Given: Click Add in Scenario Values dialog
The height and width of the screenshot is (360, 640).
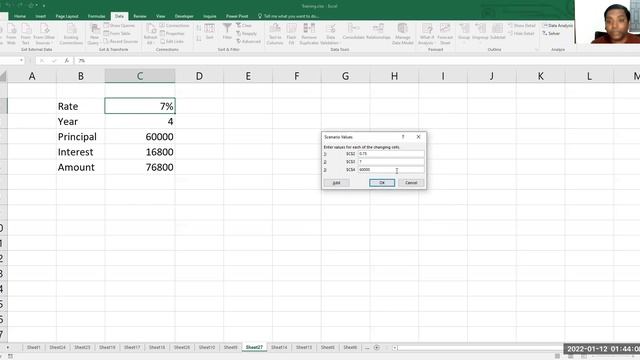Looking at the screenshot, I should 336,182.
